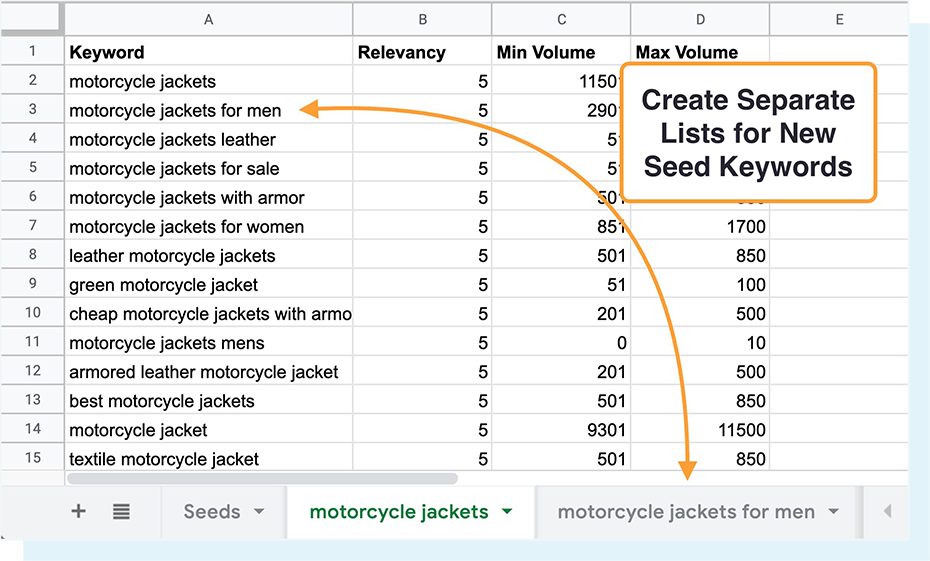The image size is (930, 561).
Task: Click the sheet tabs scroll arrow
Action: point(886,512)
